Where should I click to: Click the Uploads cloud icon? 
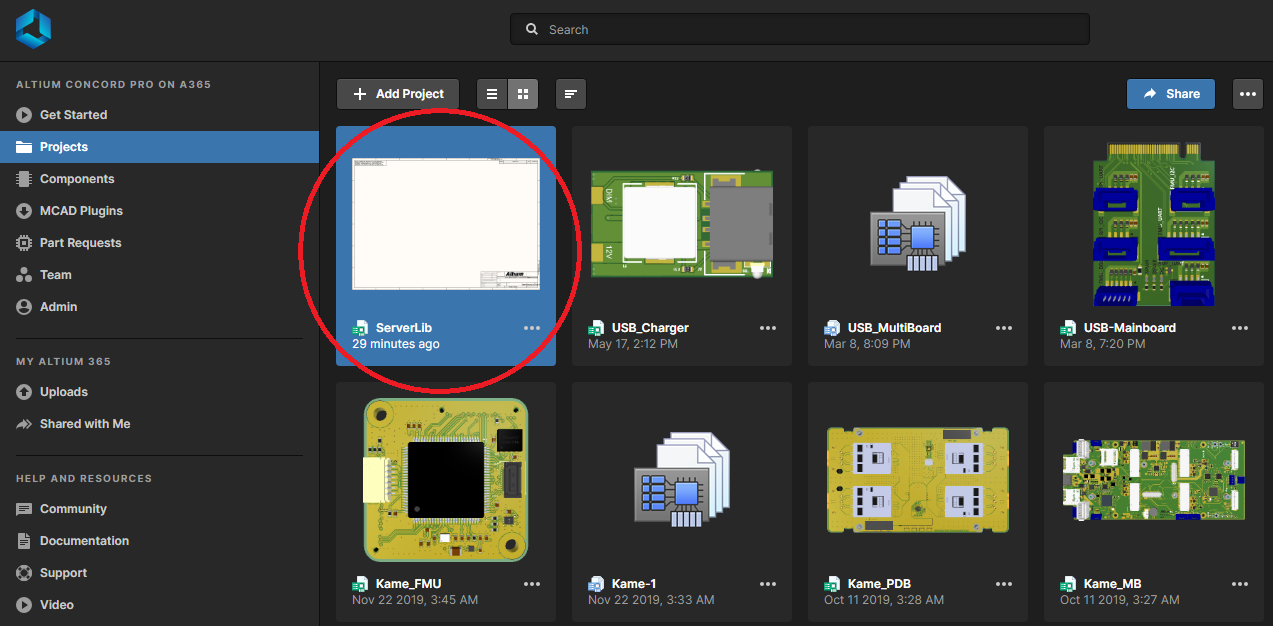(x=24, y=392)
